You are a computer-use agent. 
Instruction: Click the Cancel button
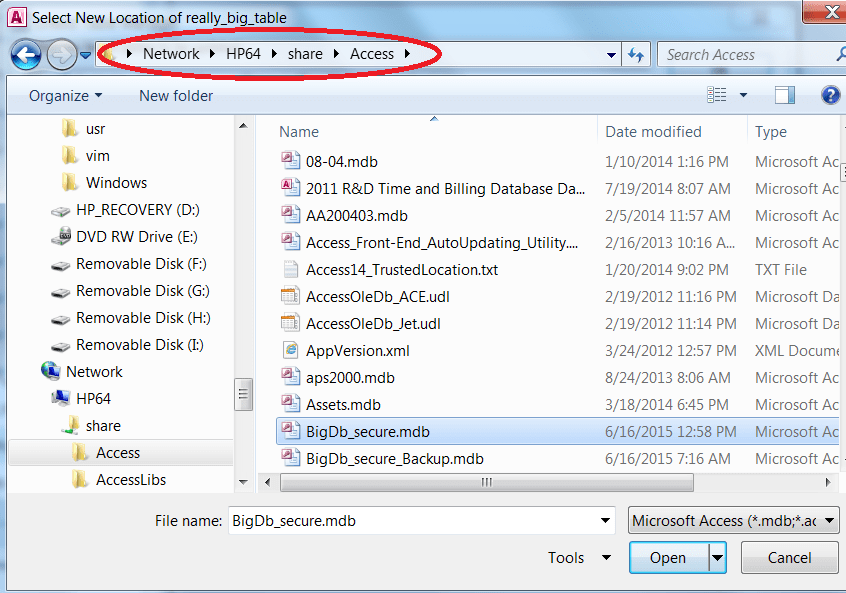789,557
